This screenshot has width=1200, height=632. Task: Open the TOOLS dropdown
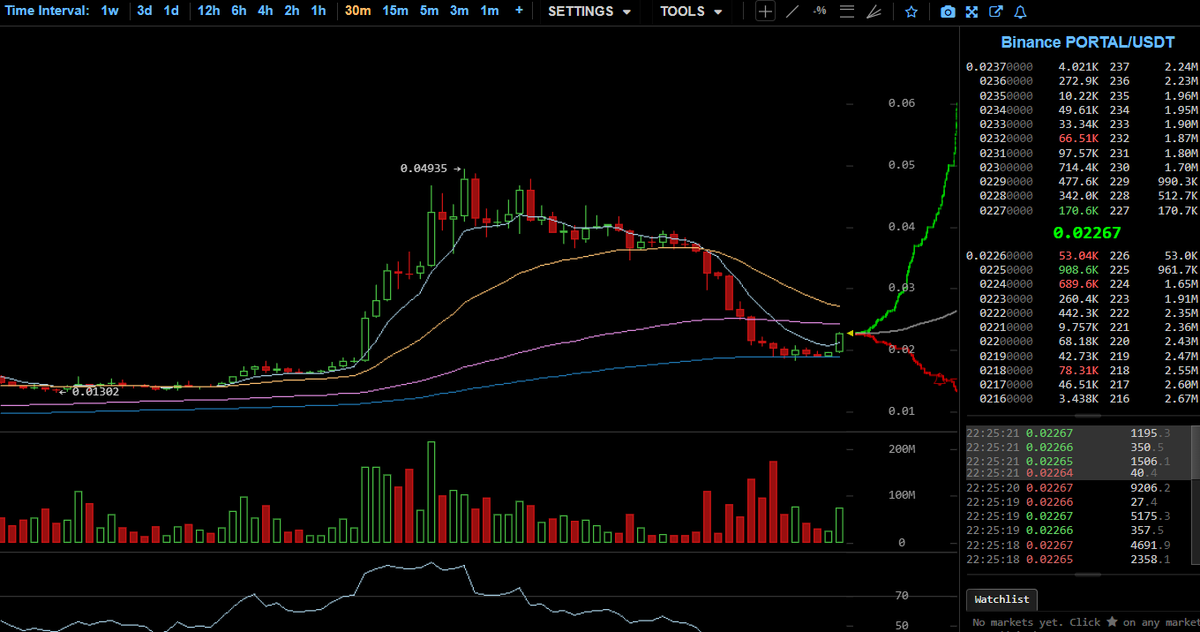[x=691, y=11]
